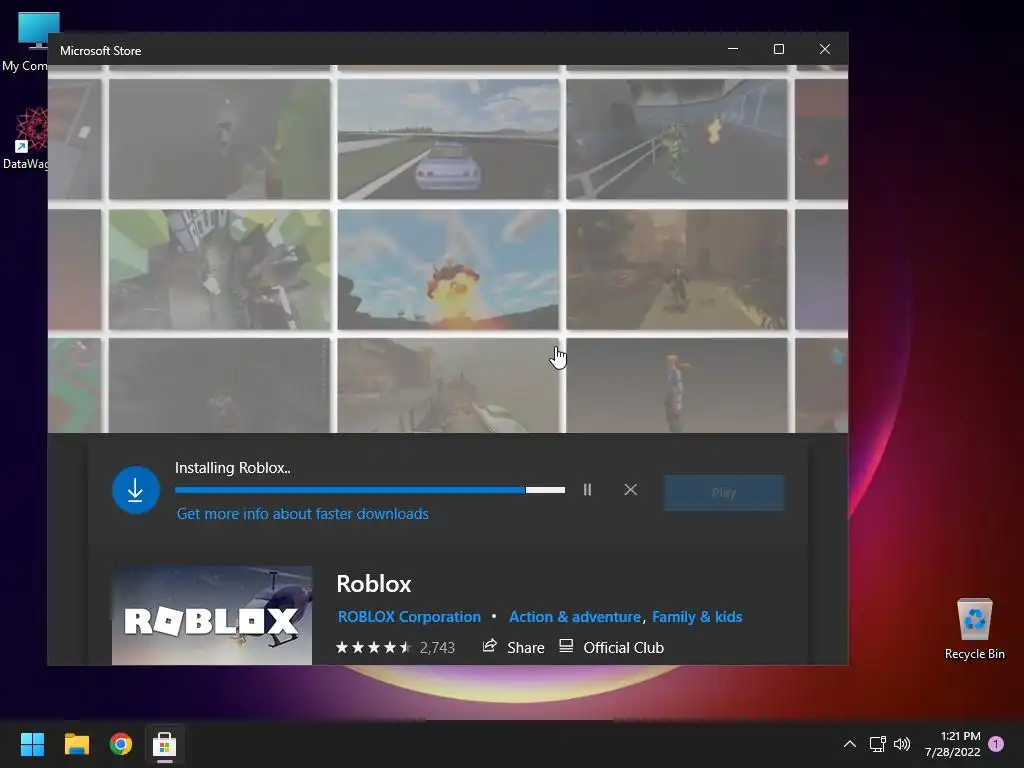The height and width of the screenshot is (768, 1024).
Task: Open the Windows Start menu
Action: click(x=32, y=744)
